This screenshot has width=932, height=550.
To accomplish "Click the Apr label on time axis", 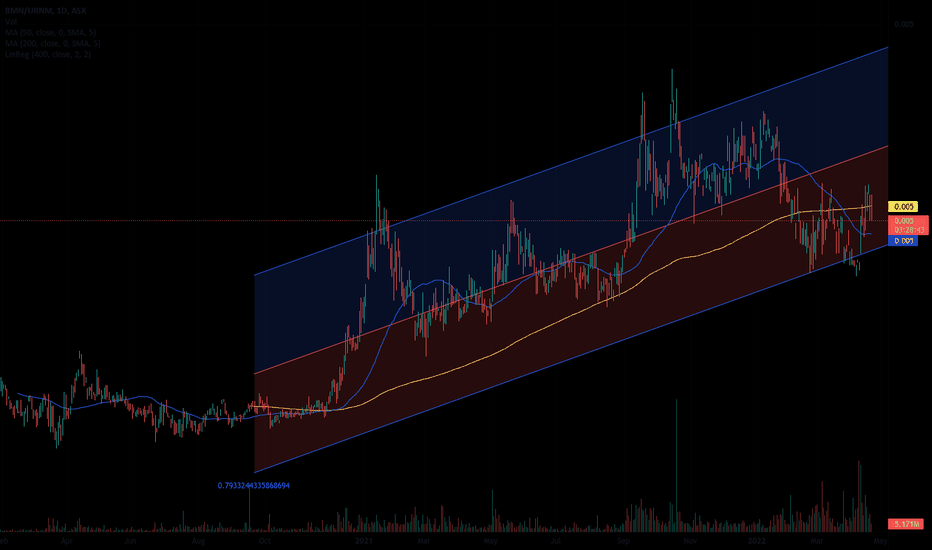I will tap(67, 541).
